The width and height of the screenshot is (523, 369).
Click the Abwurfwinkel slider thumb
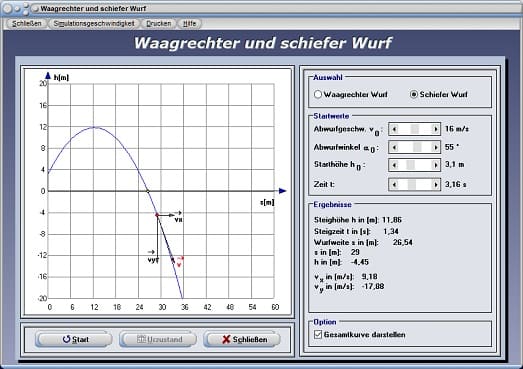pos(417,147)
